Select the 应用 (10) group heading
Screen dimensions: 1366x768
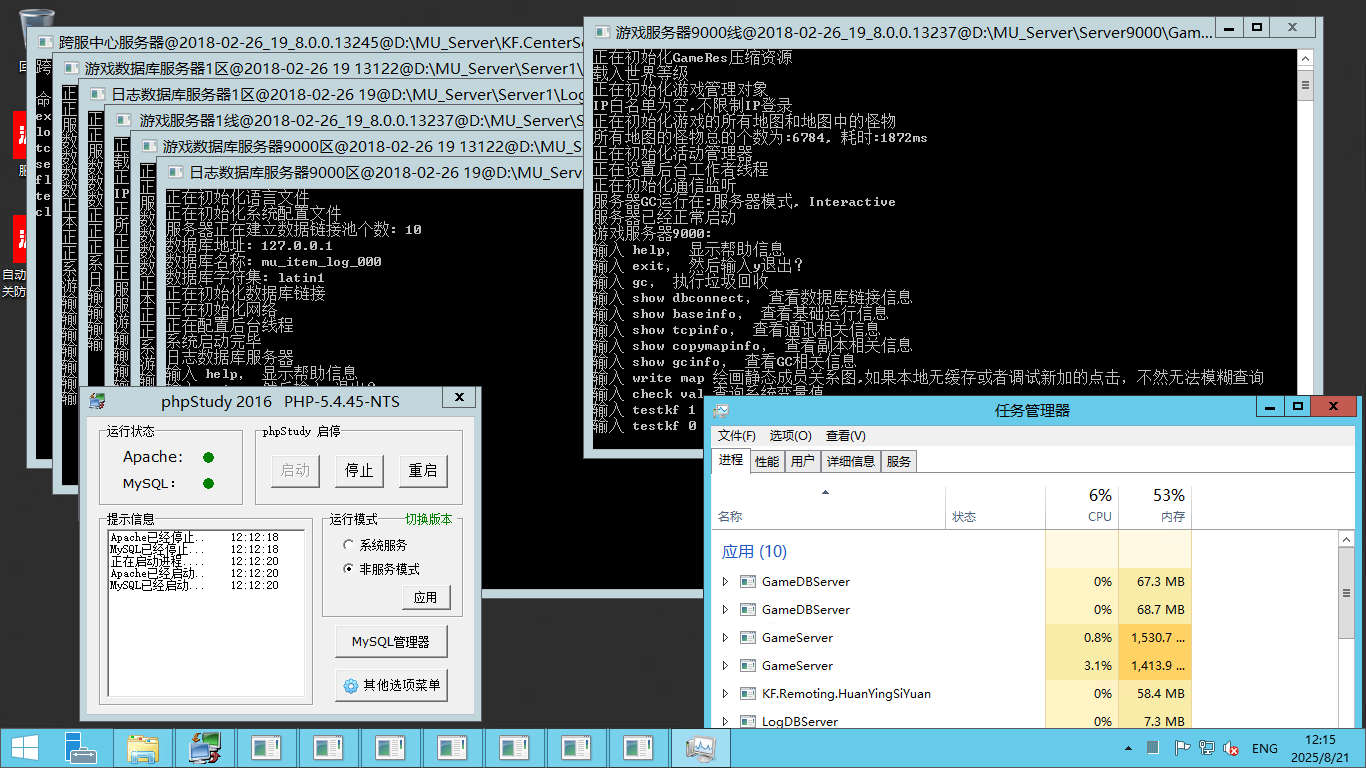[x=755, y=552]
